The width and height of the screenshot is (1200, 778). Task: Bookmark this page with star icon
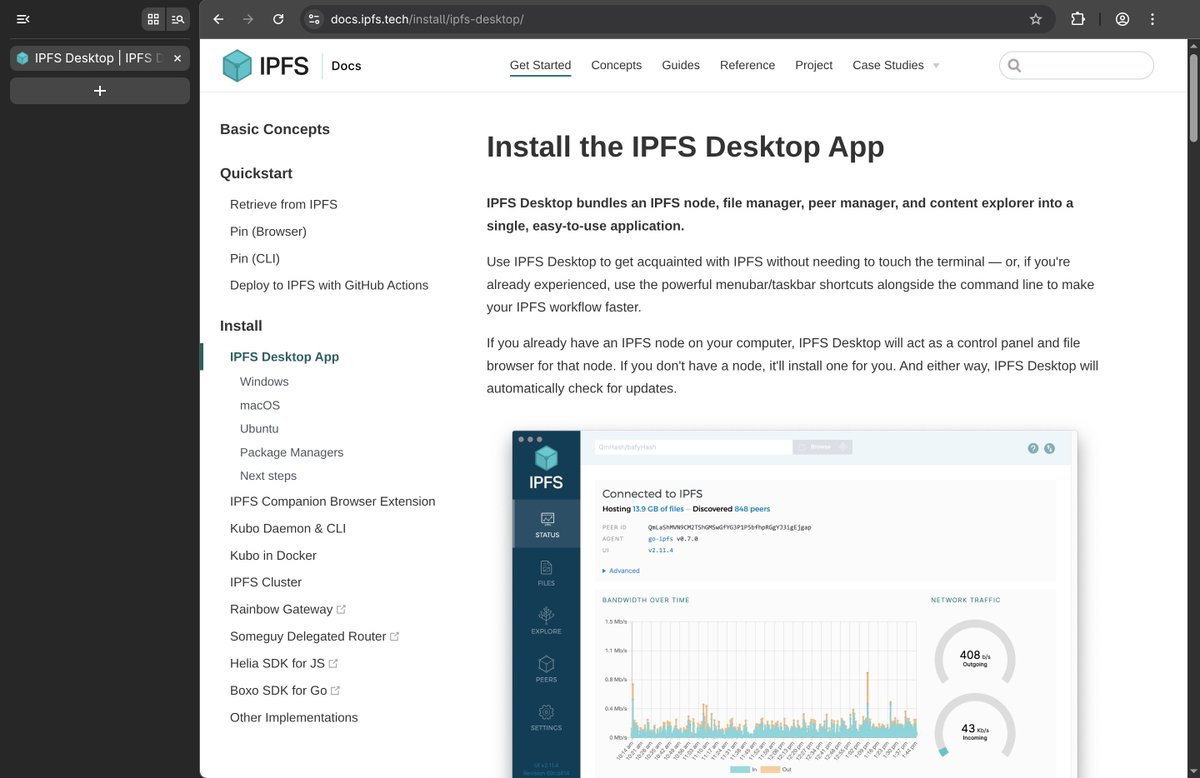coord(1035,19)
